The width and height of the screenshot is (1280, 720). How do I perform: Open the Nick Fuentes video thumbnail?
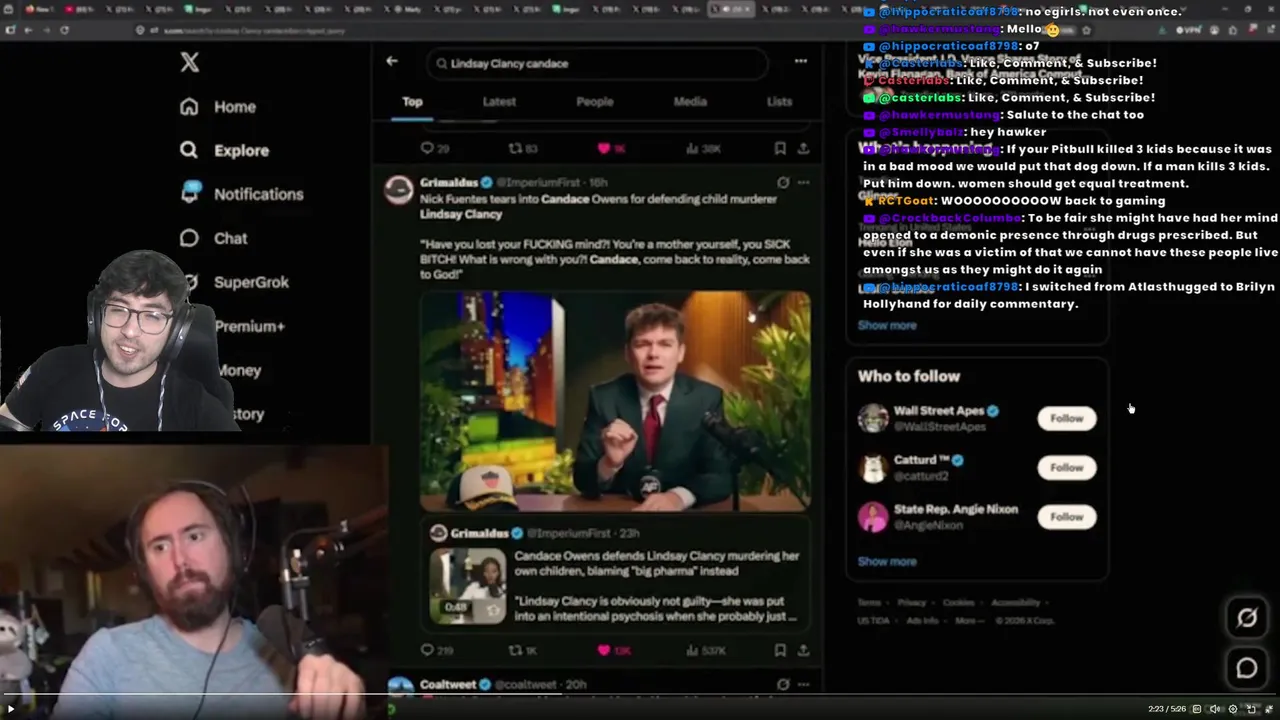(x=615, y=401)
